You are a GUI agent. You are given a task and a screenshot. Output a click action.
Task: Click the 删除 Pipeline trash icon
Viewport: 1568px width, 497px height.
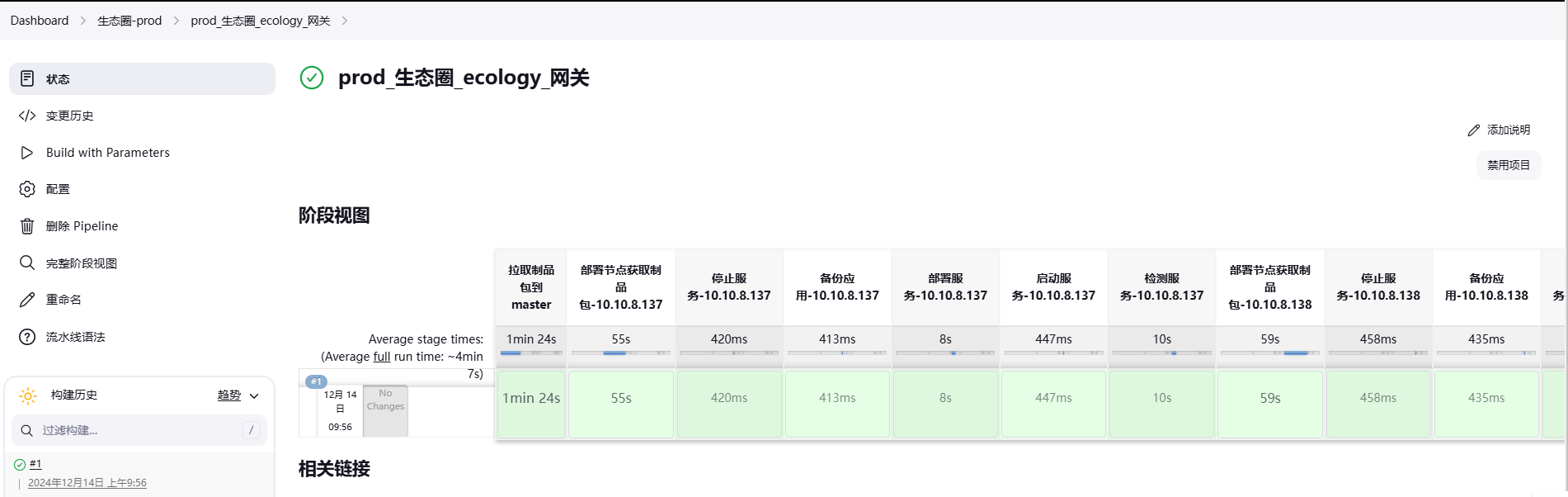pyautogui.click(x=27, y=226)
